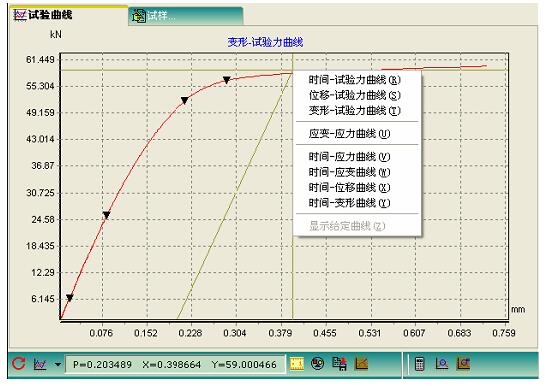
Task: Click the yellow 1:1 scale icon
Action: tap(297, 364)
